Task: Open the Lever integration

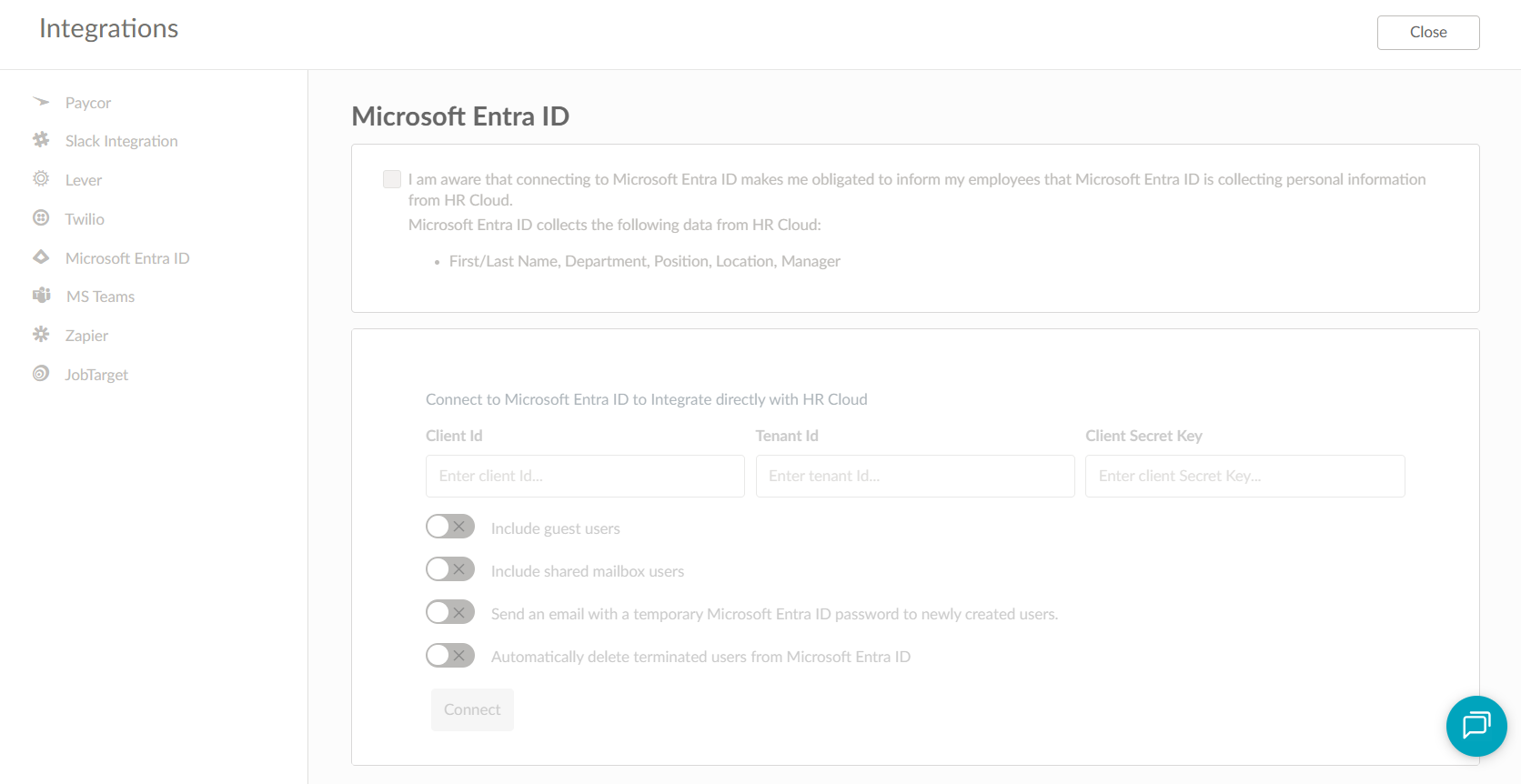Action: point(84,180)
